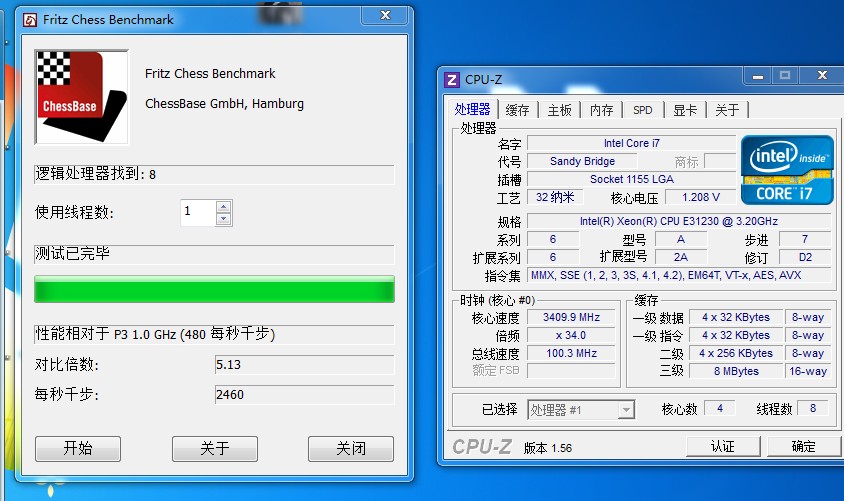
Task: Click the '8 MBytes' level 3 cache value
Action: [x=736, y=371]
